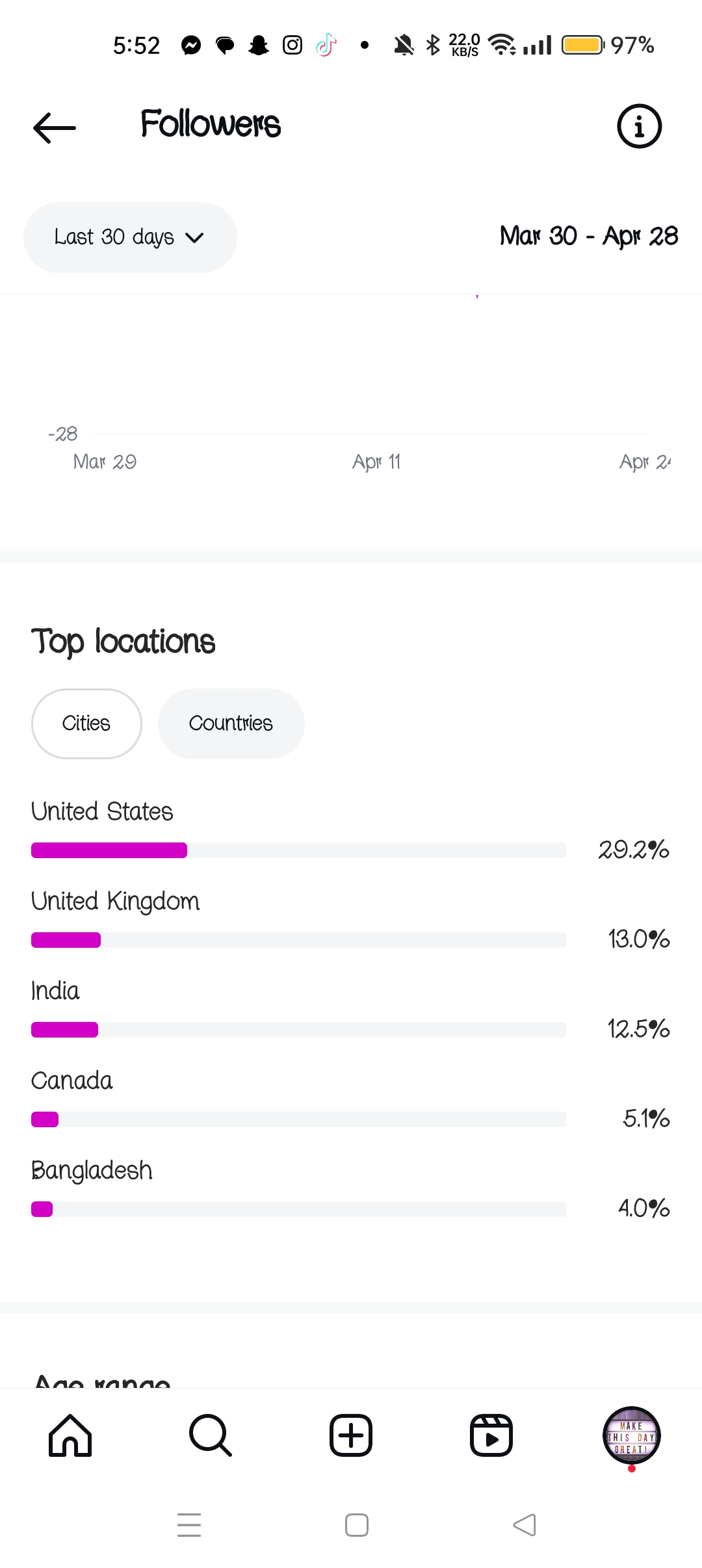Select the United States location bar
This screenshot has height=1568, width=702.
298,850
